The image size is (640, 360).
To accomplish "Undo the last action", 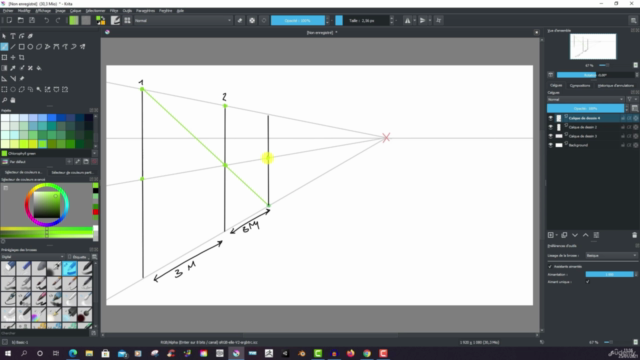I will coord(47,20).
